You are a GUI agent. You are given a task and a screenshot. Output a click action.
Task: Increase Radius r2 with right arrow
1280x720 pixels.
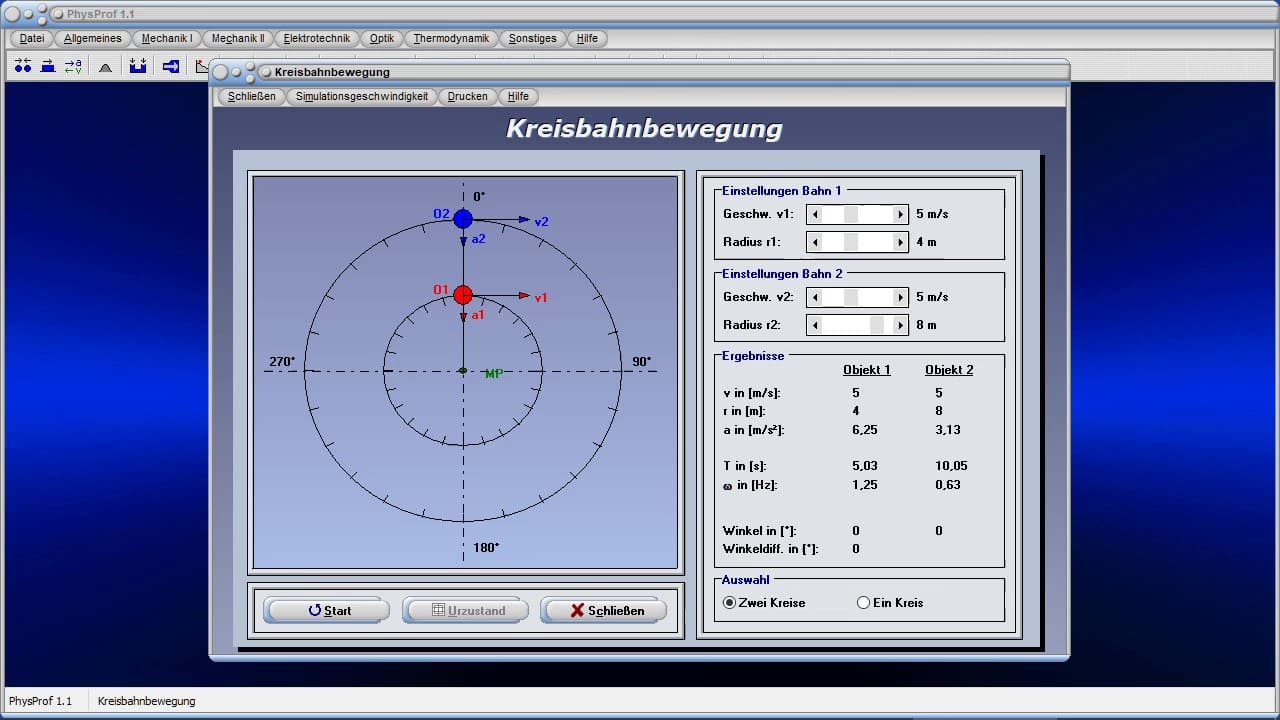pos(901,325)
